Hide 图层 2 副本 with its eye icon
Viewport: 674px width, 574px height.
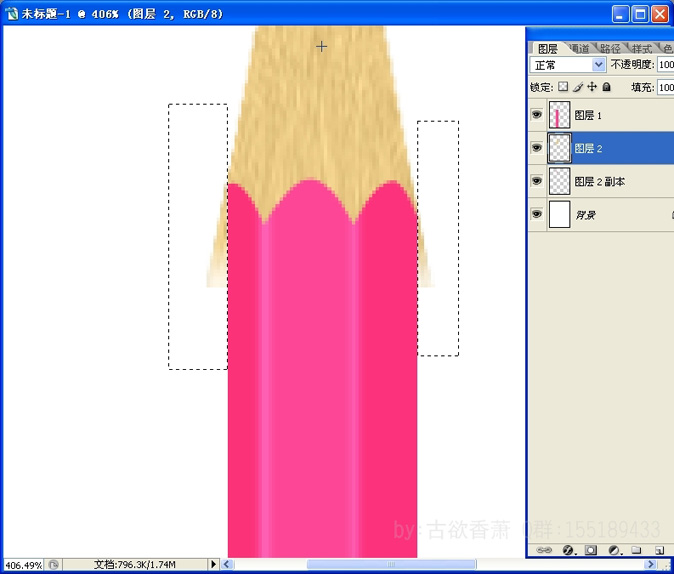(536, 181)
